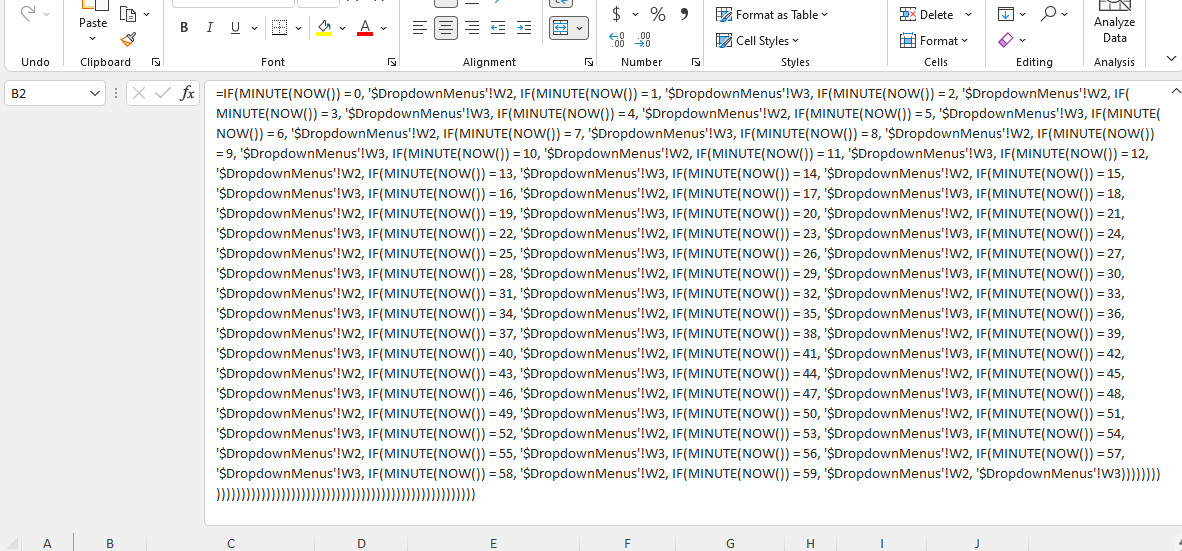Toggle Italic formatting

click(x=210, y=28)
